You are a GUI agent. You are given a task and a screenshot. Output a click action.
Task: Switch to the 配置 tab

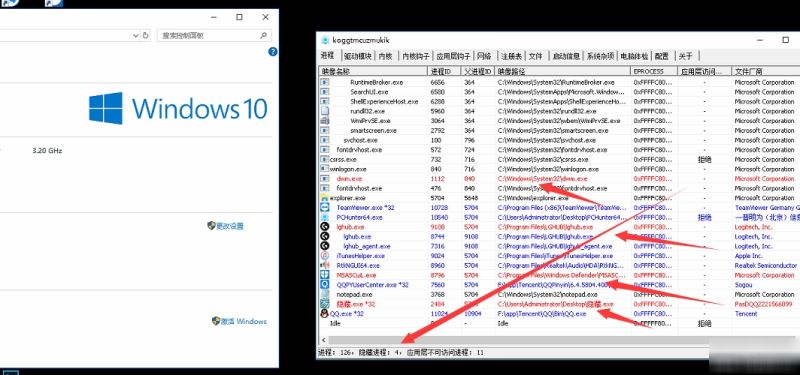tap(662, 56)
